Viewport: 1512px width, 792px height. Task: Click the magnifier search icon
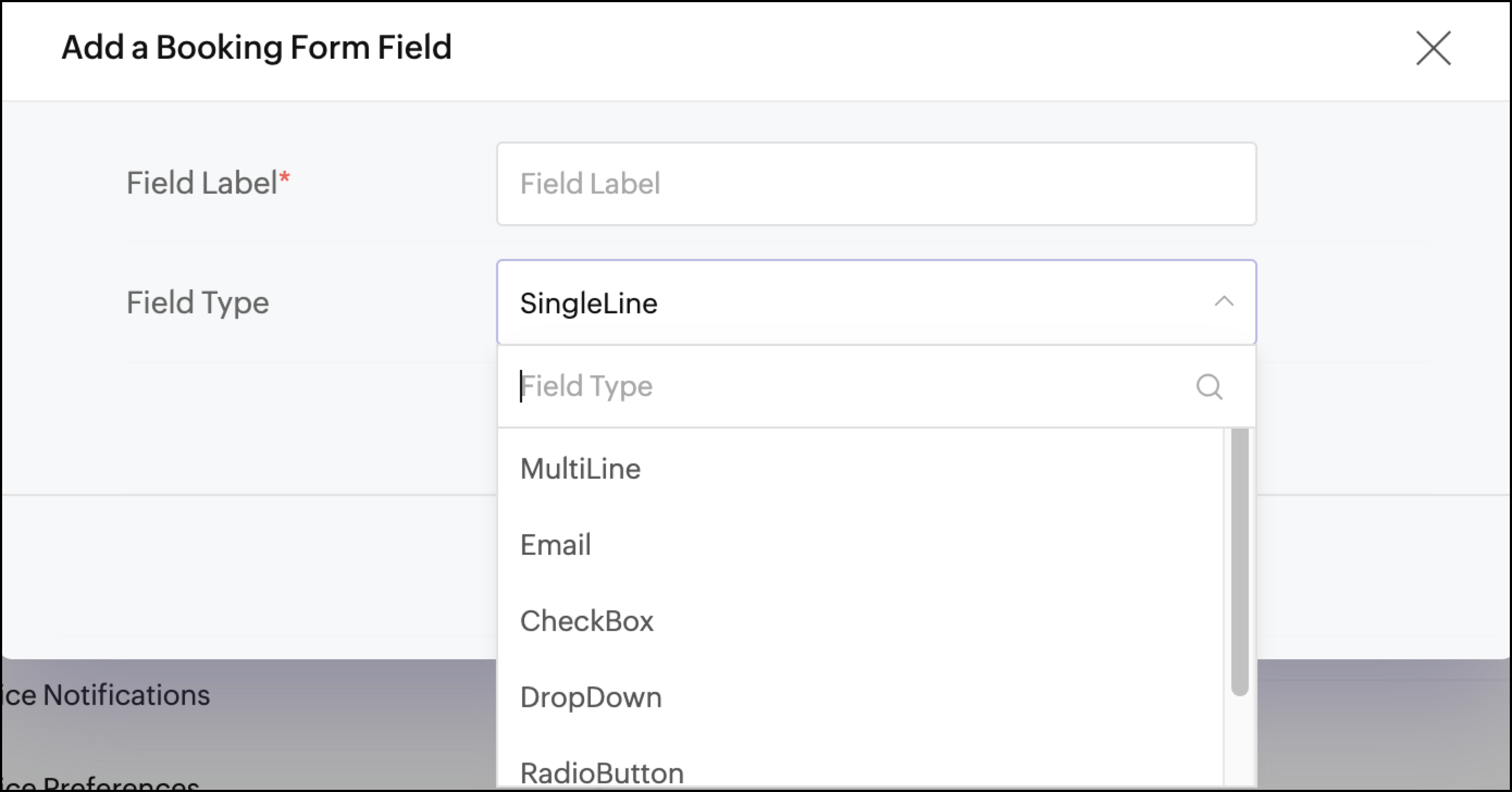click(1209, 387)
